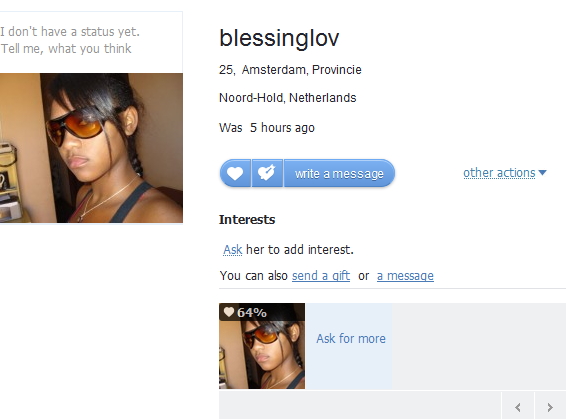Click the Ask link about interests
The height and width of the screenshot is (419, 566).
(x=232, y=249)
